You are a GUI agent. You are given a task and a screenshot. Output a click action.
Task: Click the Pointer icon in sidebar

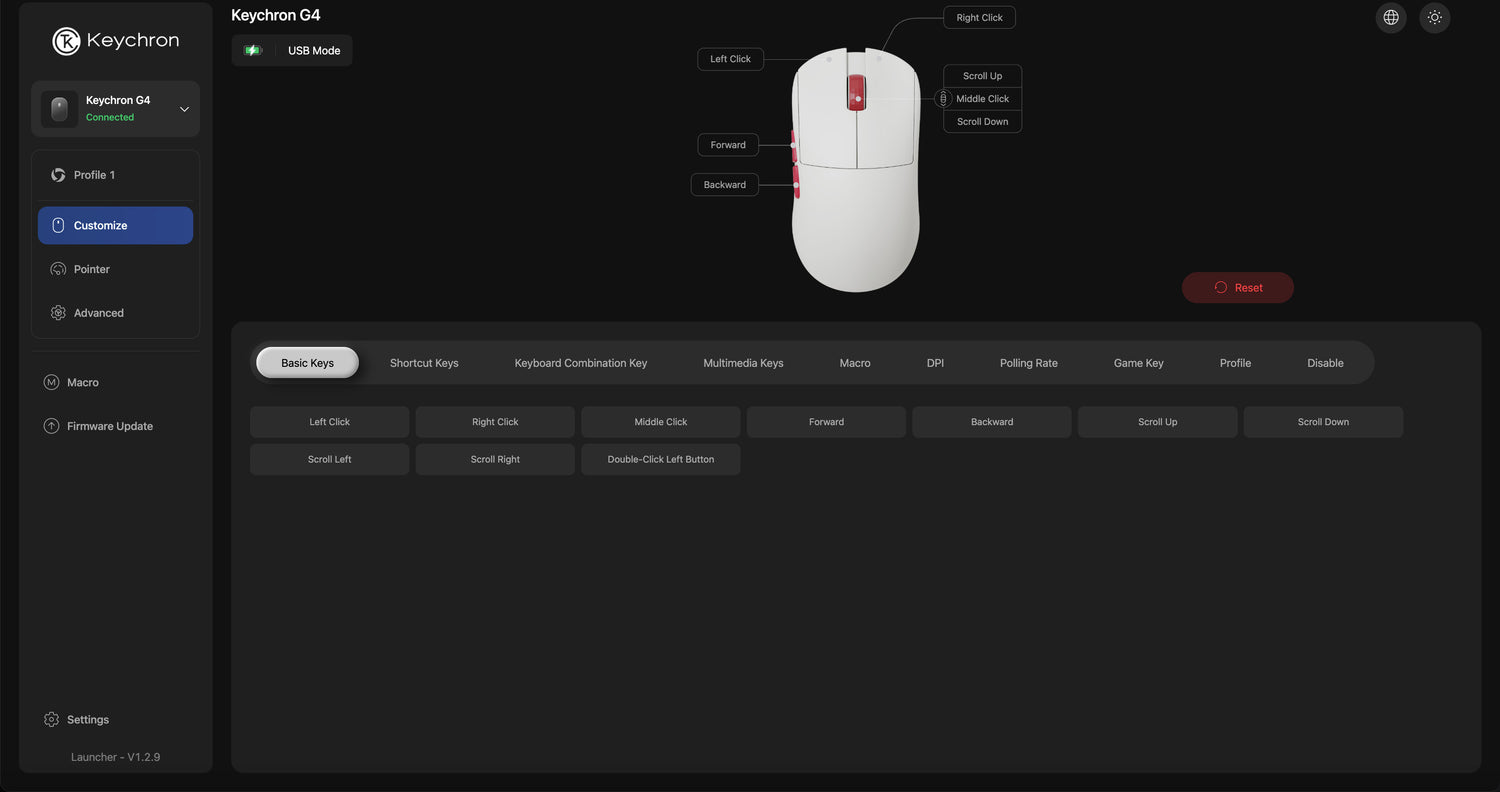(58, 269)
